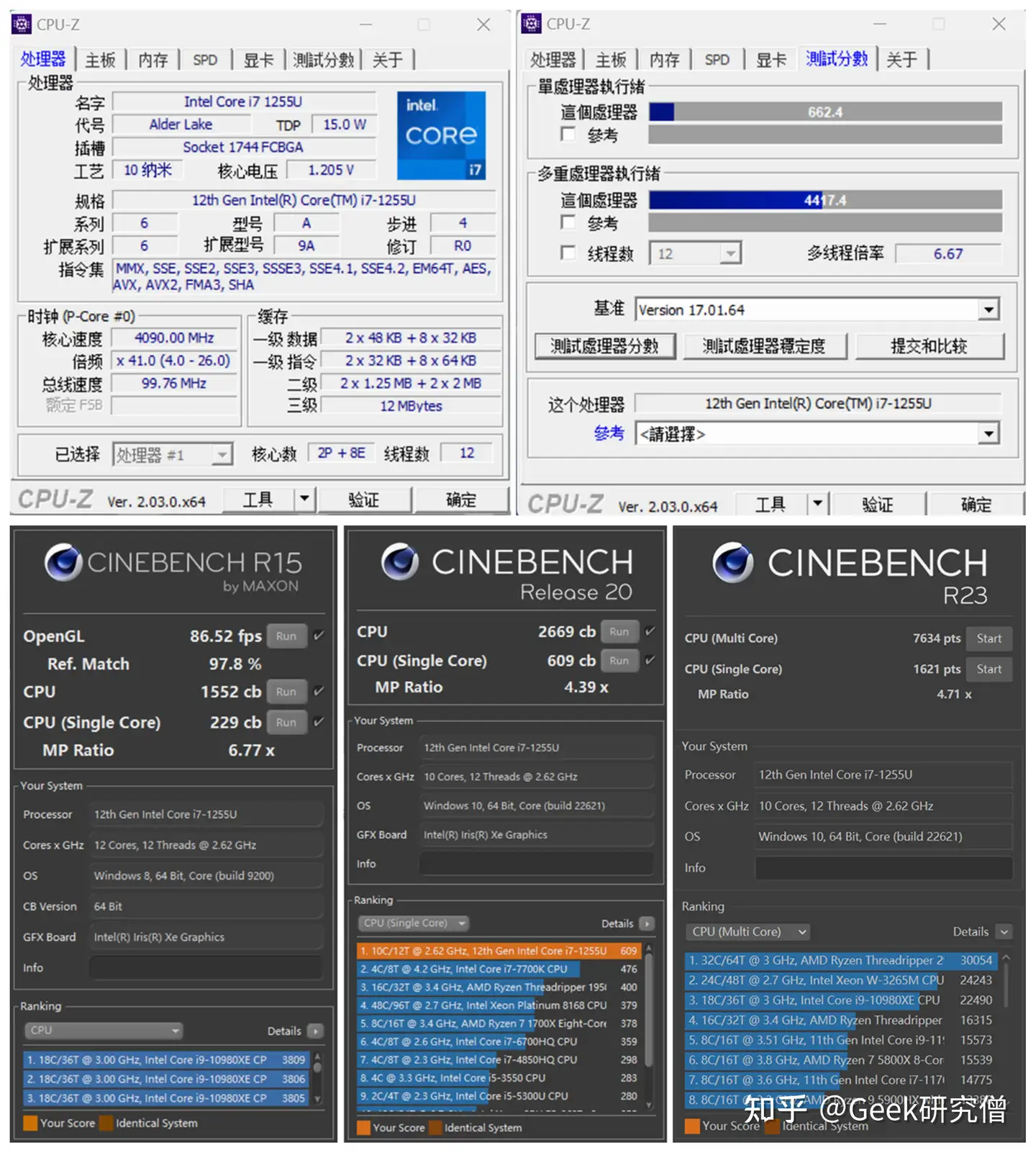Click the 測試處理器穩定度 button

764,346
